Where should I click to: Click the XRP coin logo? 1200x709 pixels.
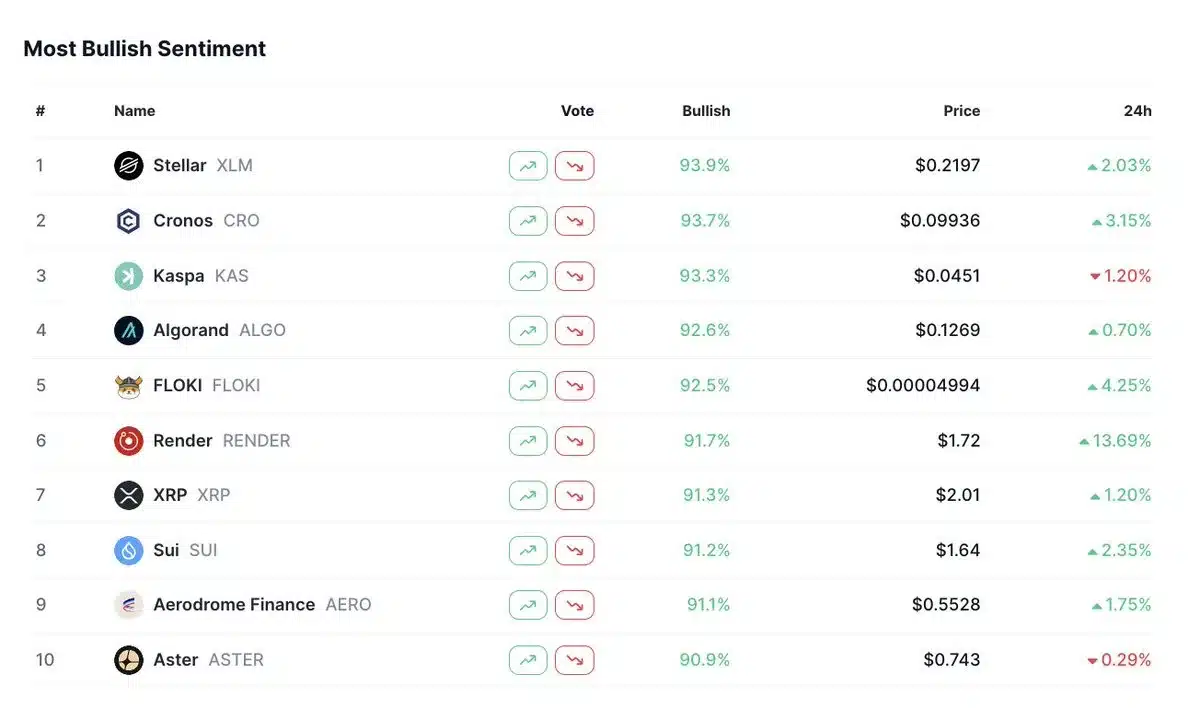pos(129,495)
